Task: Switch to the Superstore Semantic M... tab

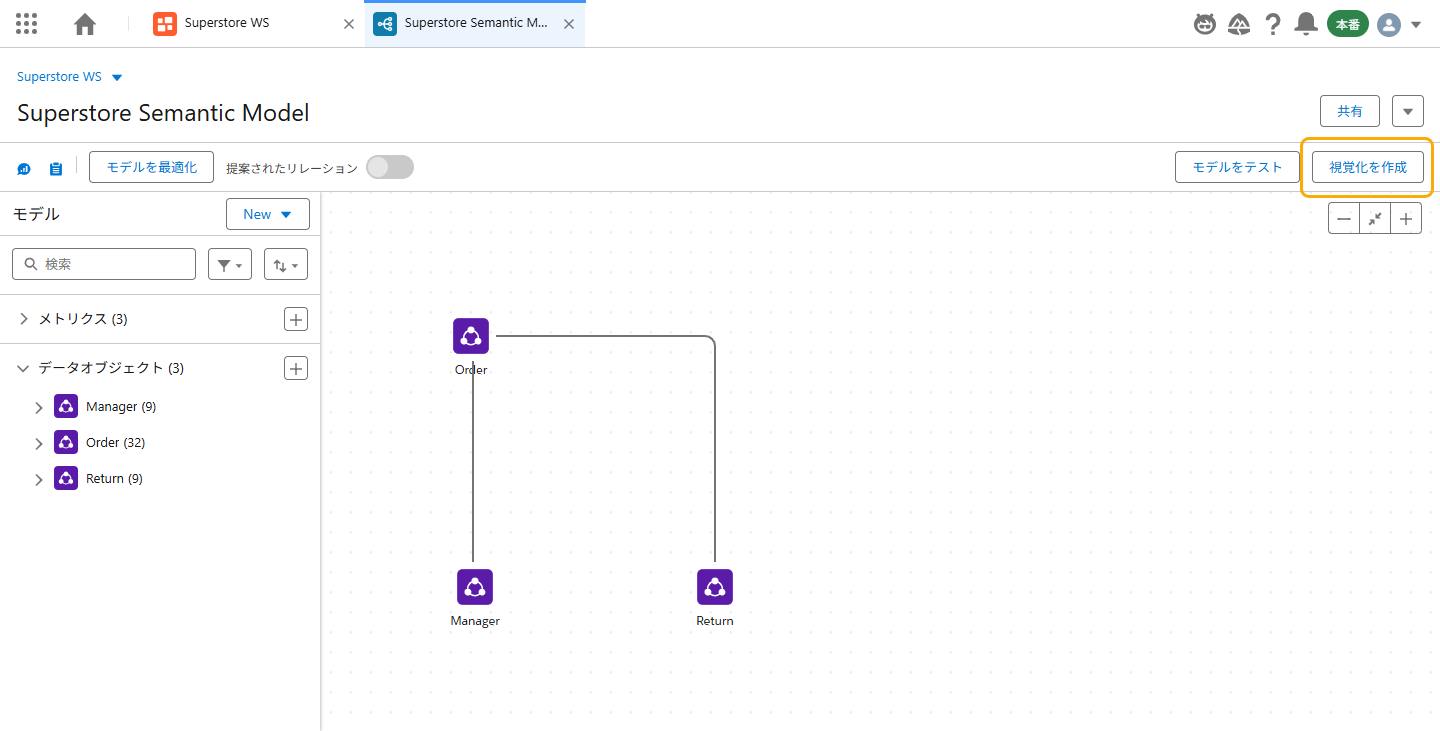Action: 475,23
